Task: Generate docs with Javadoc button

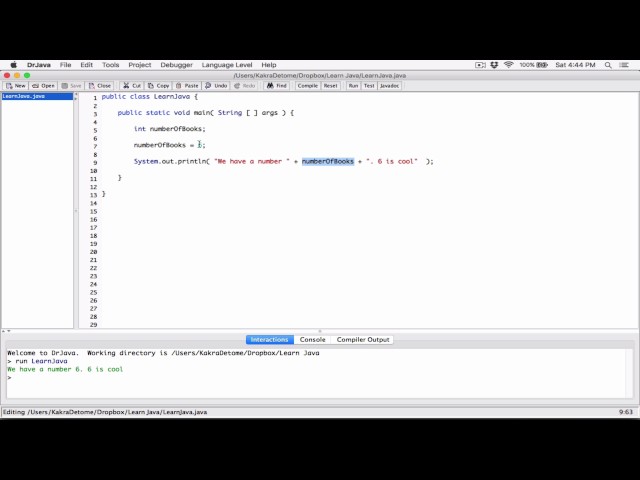Action: point(389,86)
